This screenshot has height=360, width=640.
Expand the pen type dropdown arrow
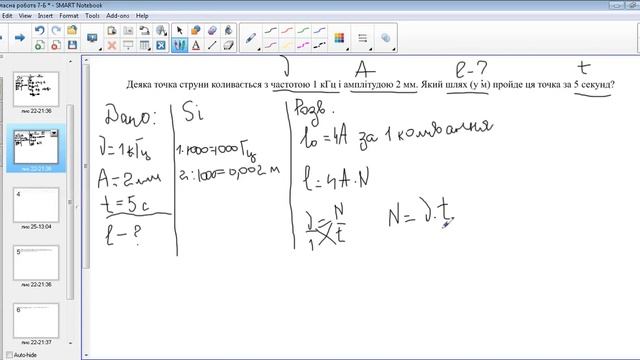click(x=259, y=49)
